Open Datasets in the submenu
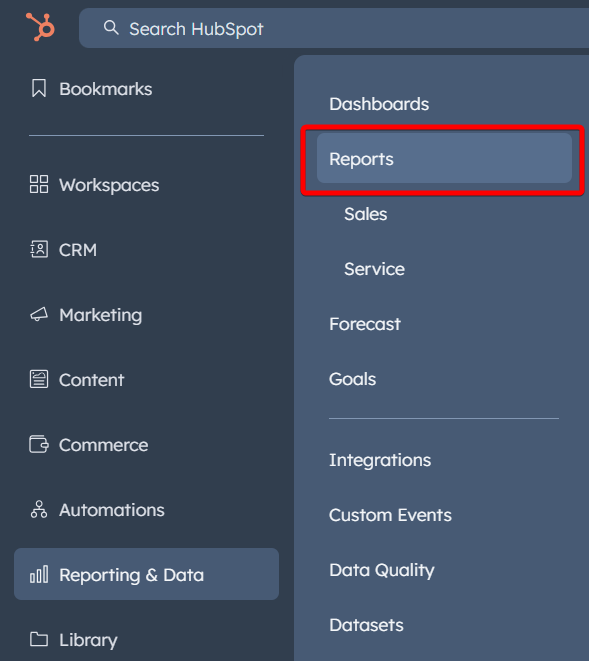The width and height of the screenshot is (589, 661). 366,625
